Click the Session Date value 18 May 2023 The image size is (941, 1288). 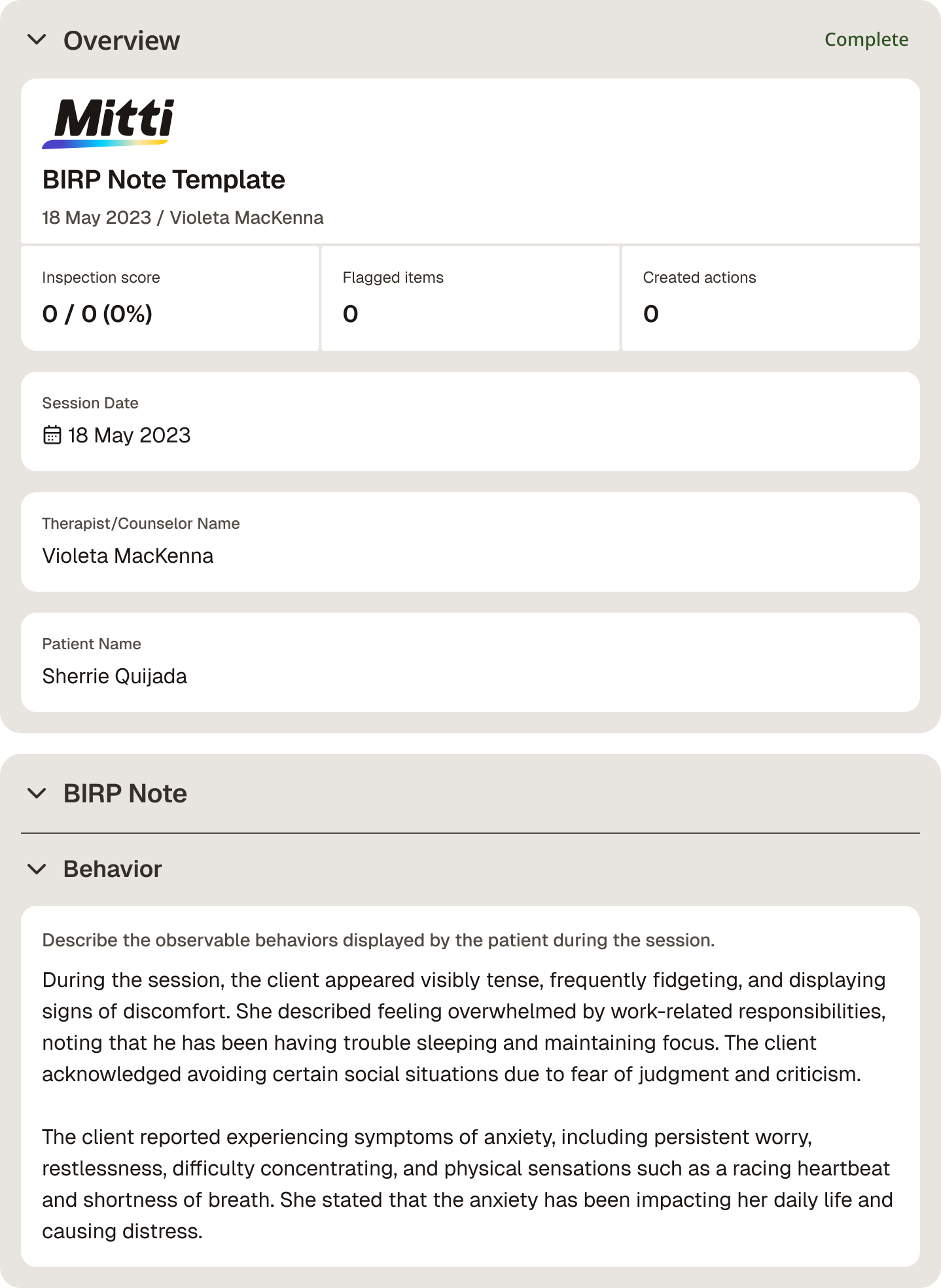click(x=129, y=435)
